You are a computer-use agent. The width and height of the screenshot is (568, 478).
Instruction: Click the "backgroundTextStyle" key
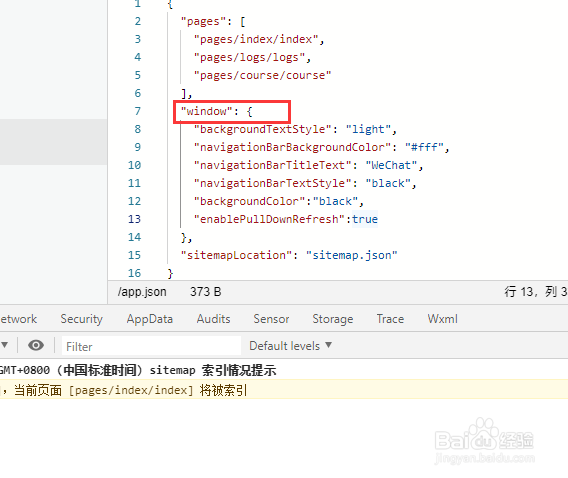(263, 129)
